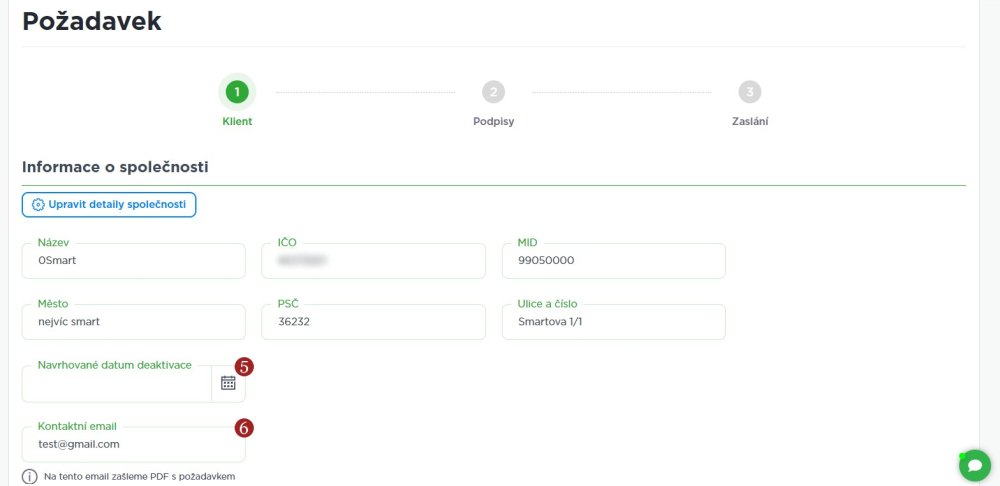Screen dimensions: 1000x486
Task: Select the Klient step label
Action: tap(237, 122)
